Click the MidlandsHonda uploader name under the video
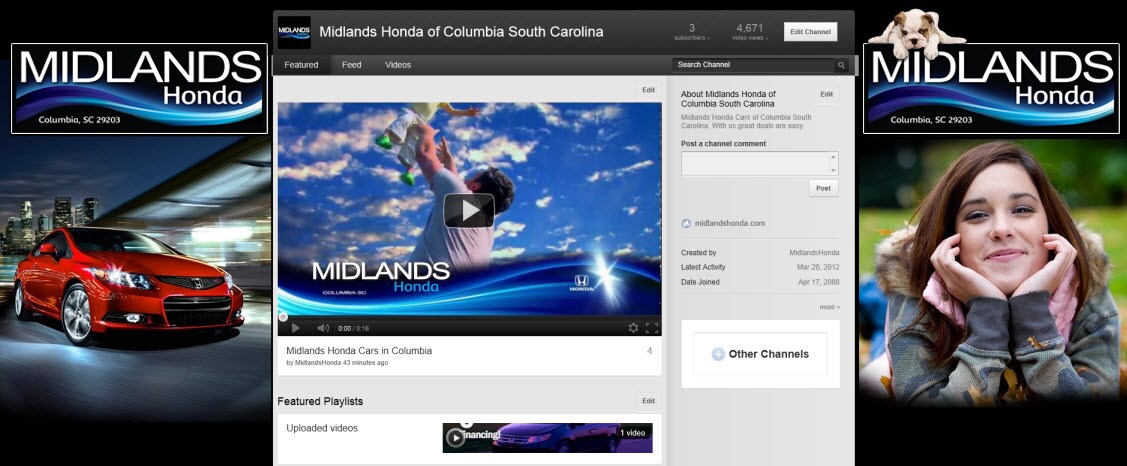Image resolution: width=1127 pixels, height=466 pixels. click(318, 363)
